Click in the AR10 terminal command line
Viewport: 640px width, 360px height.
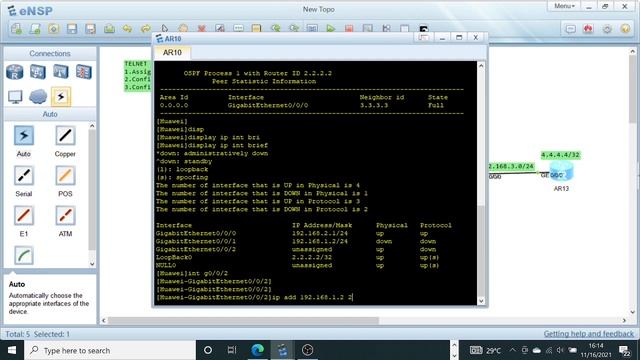coord(254,297)
